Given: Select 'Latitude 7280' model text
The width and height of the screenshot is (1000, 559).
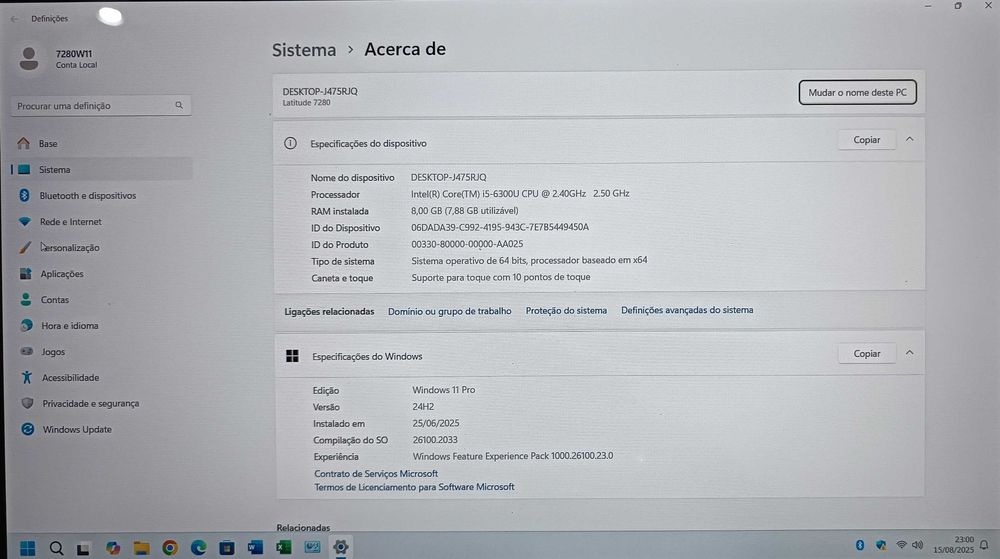Looking at the screenshot, I should [x=306, y=103].
